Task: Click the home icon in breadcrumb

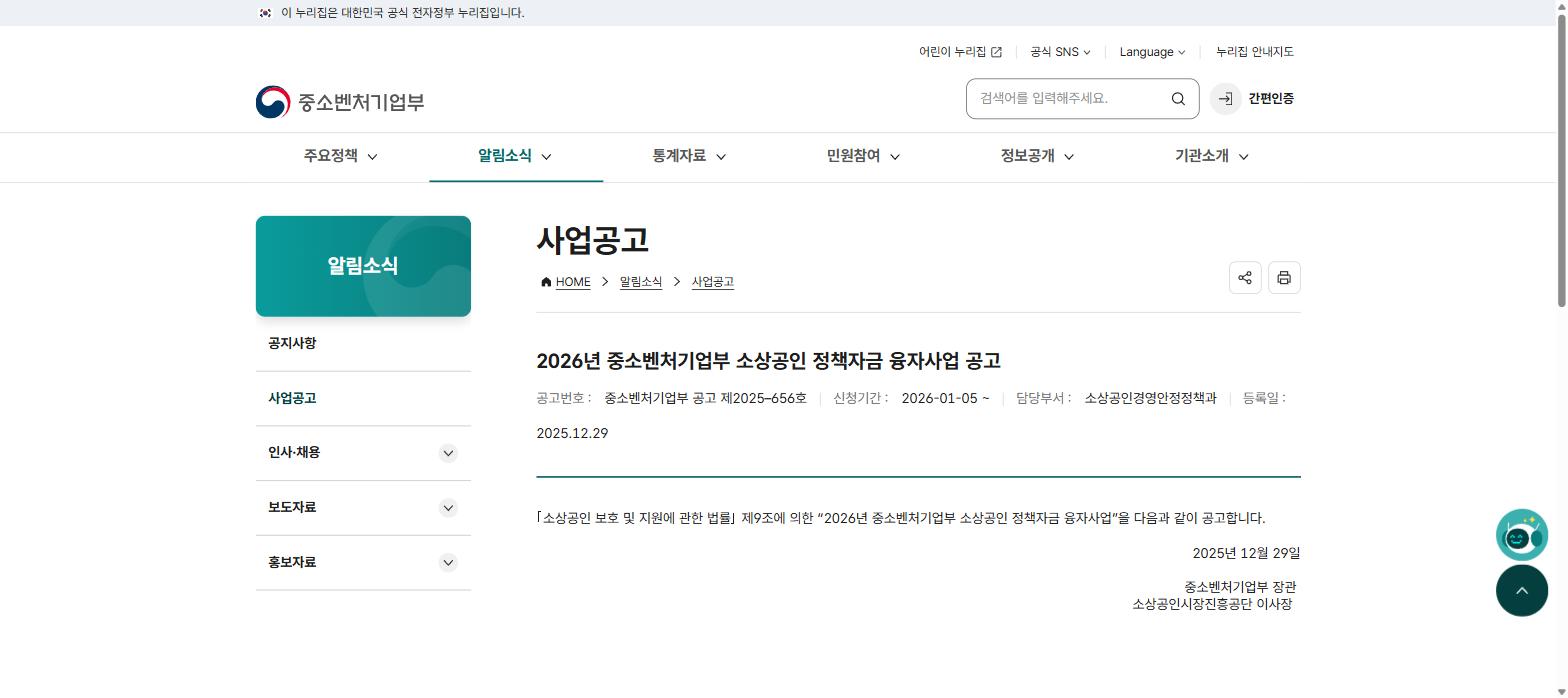Action: [x=546, y=282]
